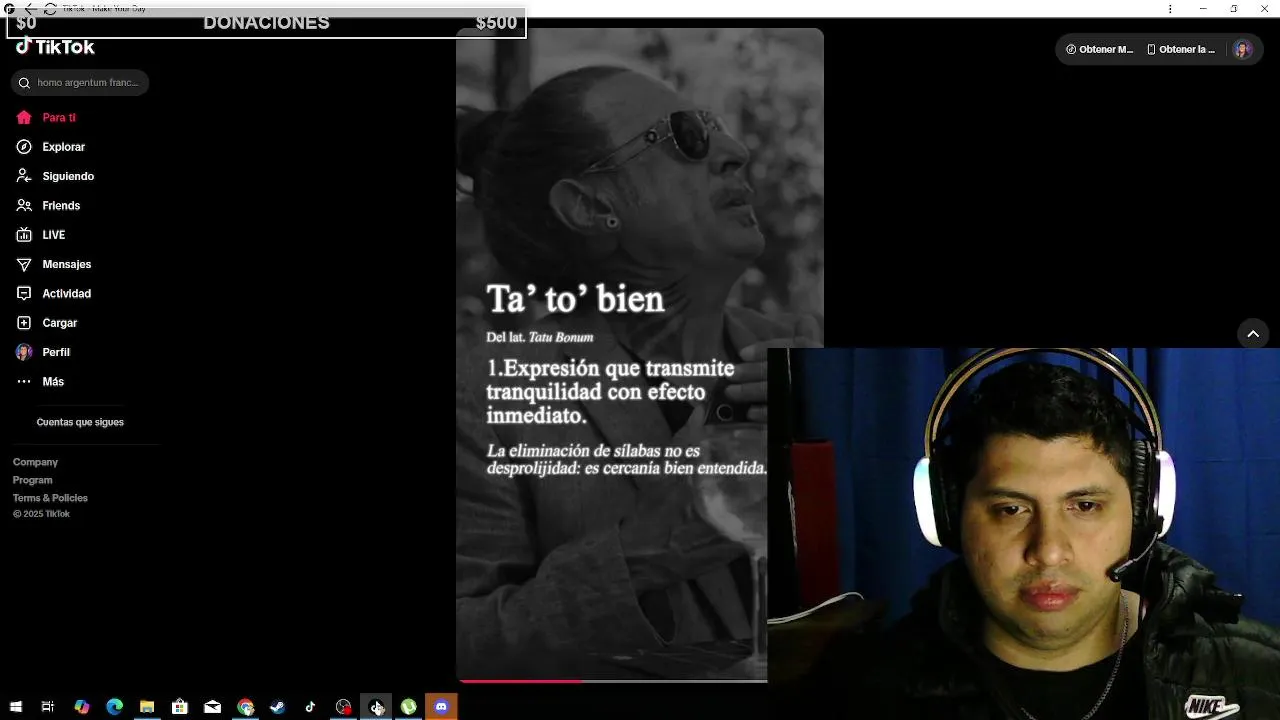Open the Cargar upload page
Image resolution: width=1280 pixels, height=720 pixels.
click(x=47, y=323)
